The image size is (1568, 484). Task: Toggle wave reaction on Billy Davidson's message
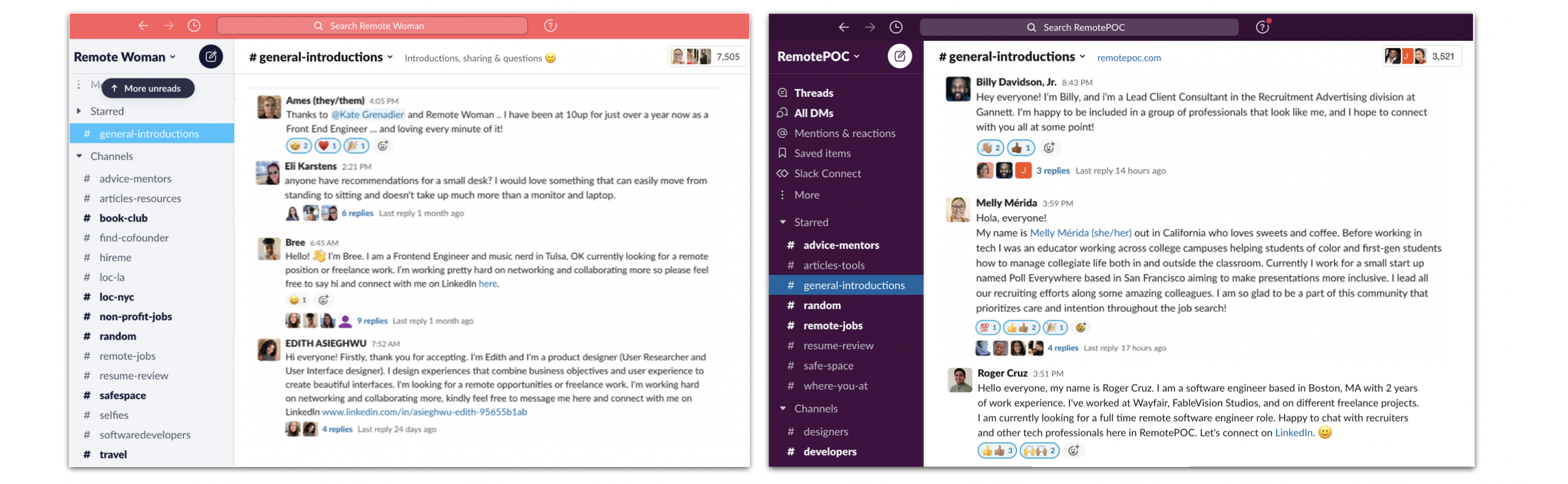pyautogui.click(x=990, y=147)
